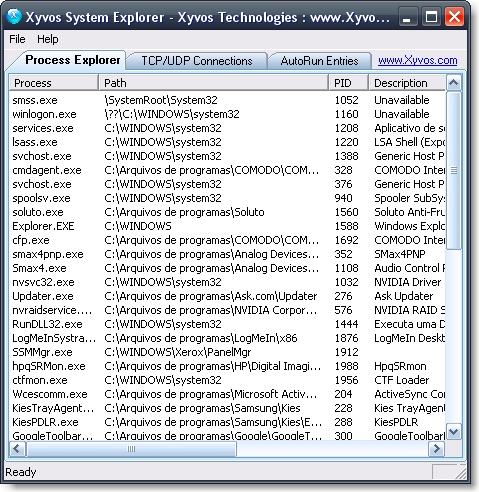Switch to the Process Explorer tab

(72, 60)
